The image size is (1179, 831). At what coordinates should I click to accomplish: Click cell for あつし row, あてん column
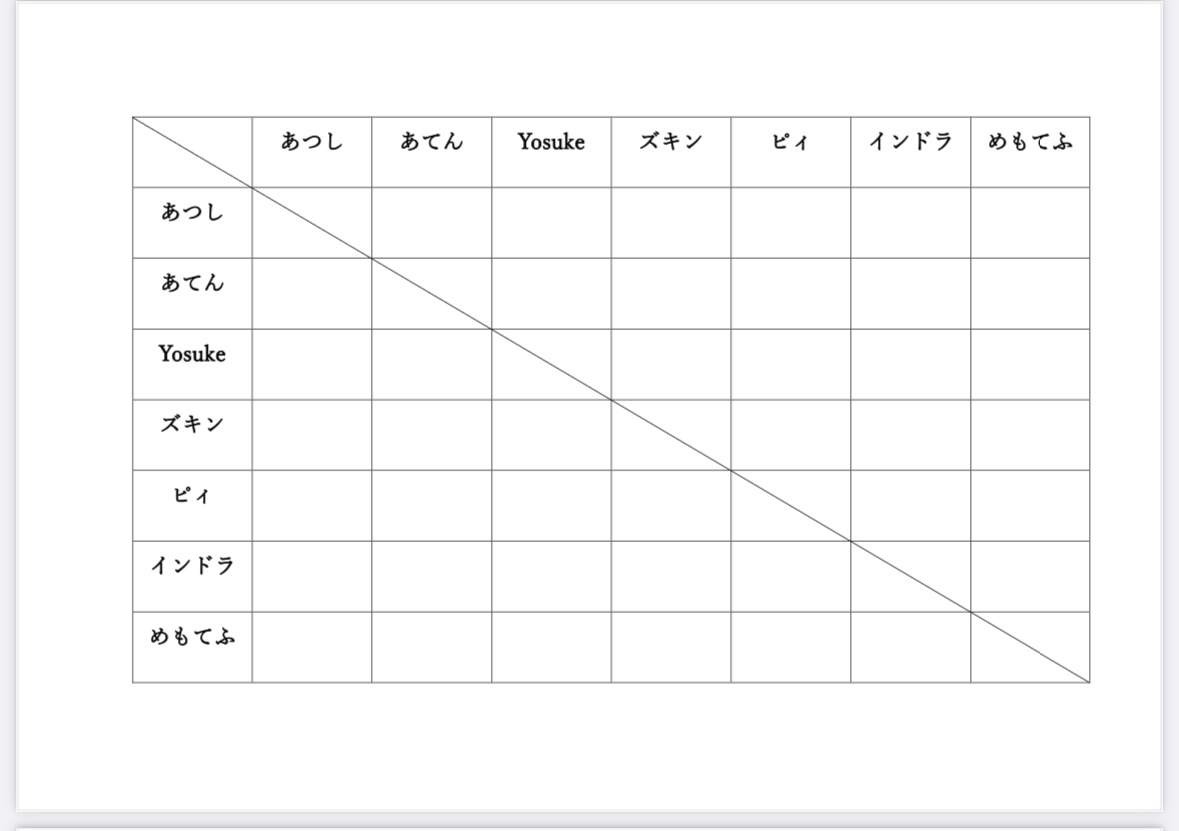(x=432, y=223)
